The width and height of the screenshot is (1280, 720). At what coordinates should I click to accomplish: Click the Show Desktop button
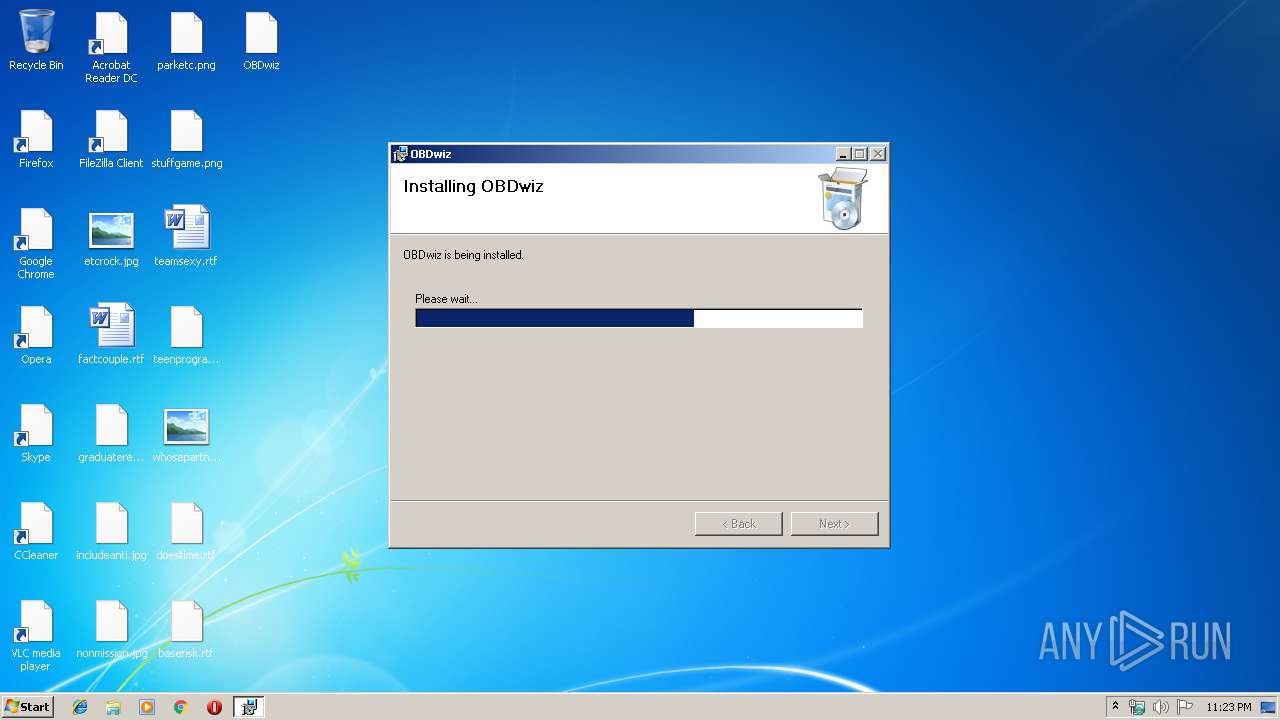point(1269,707)
